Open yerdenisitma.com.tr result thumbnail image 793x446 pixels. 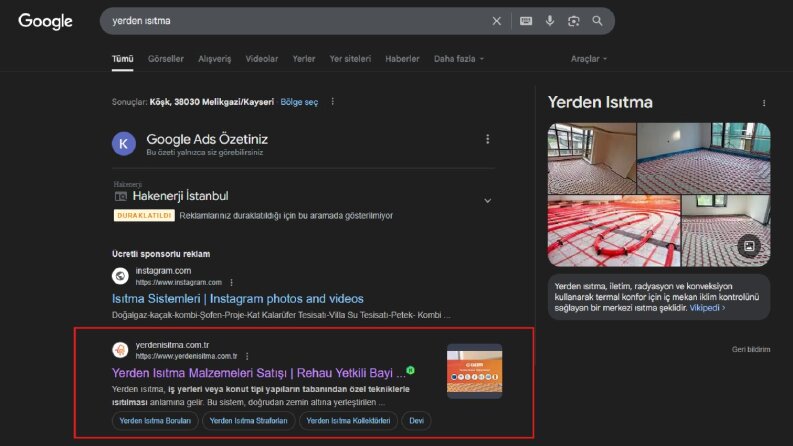point(474,371)
